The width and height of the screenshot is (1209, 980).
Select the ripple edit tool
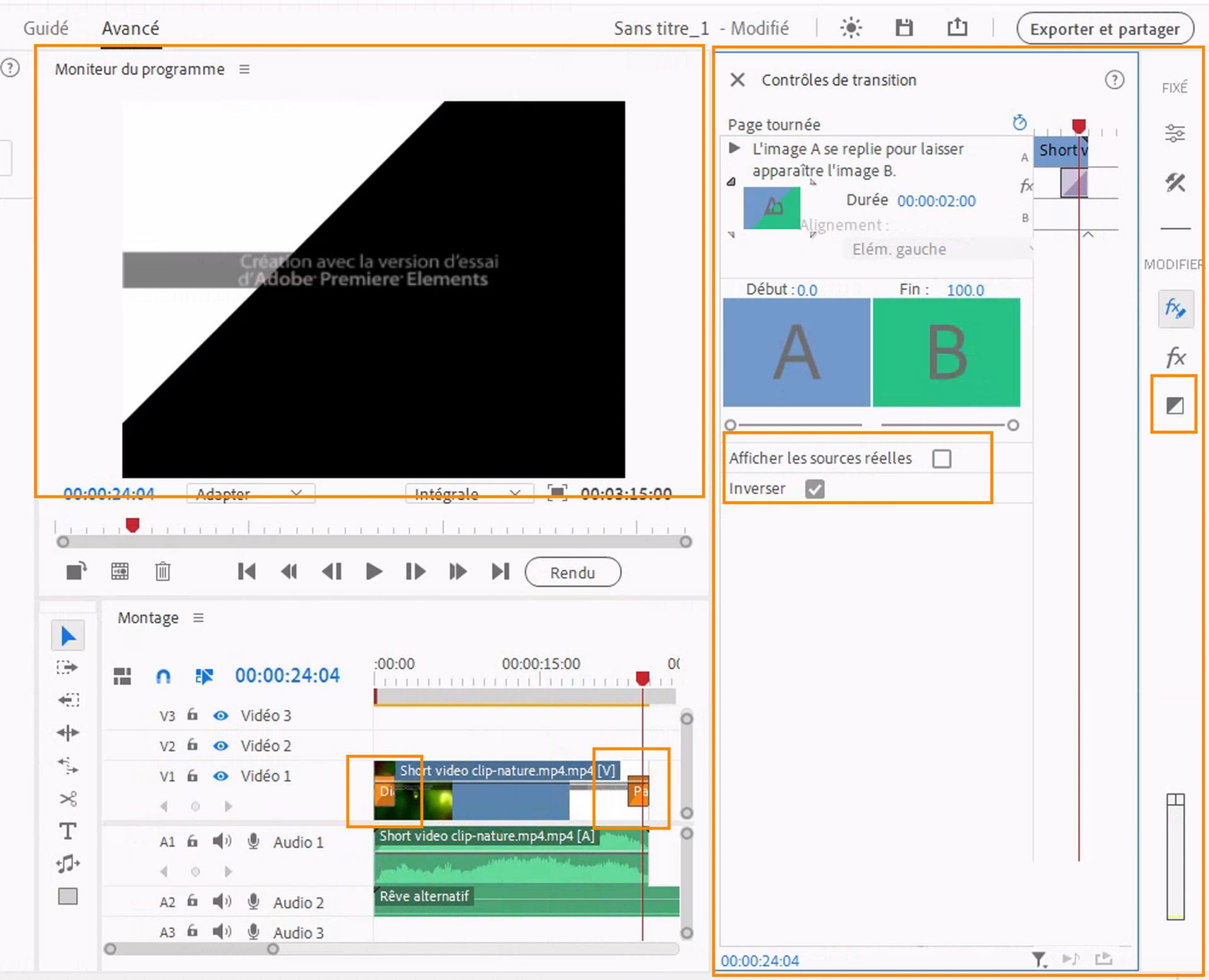67,733
